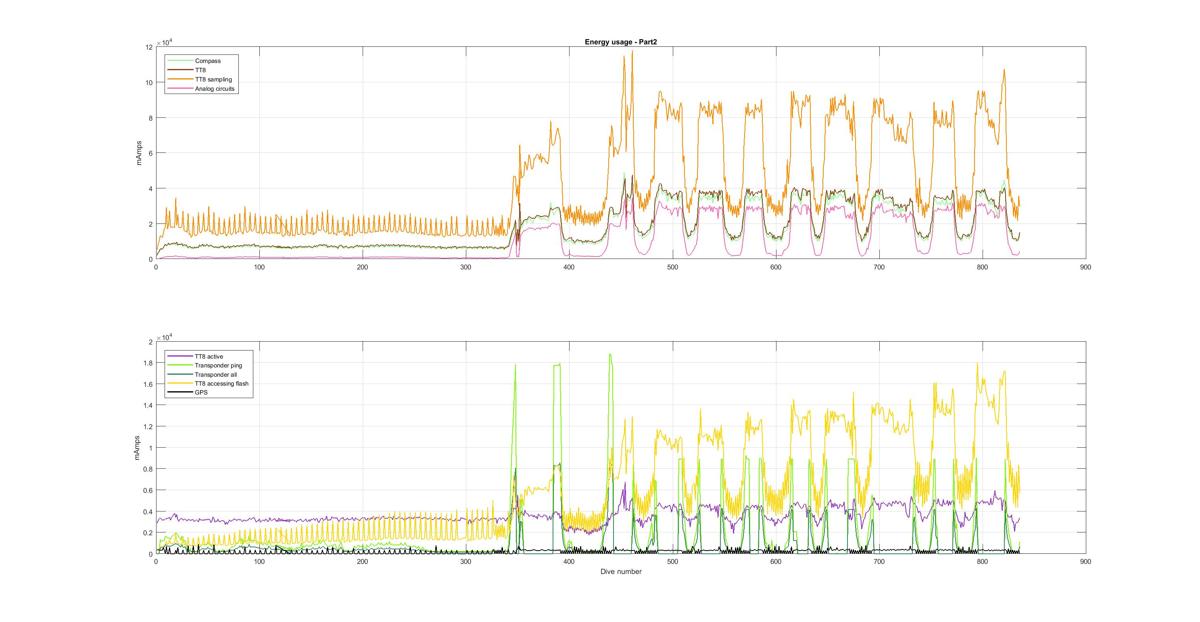Image resolution: width=1200 pixels, height=622 pixels.
Task: Click the 'Energy usage - Part2' chart title
Action: 620,42
